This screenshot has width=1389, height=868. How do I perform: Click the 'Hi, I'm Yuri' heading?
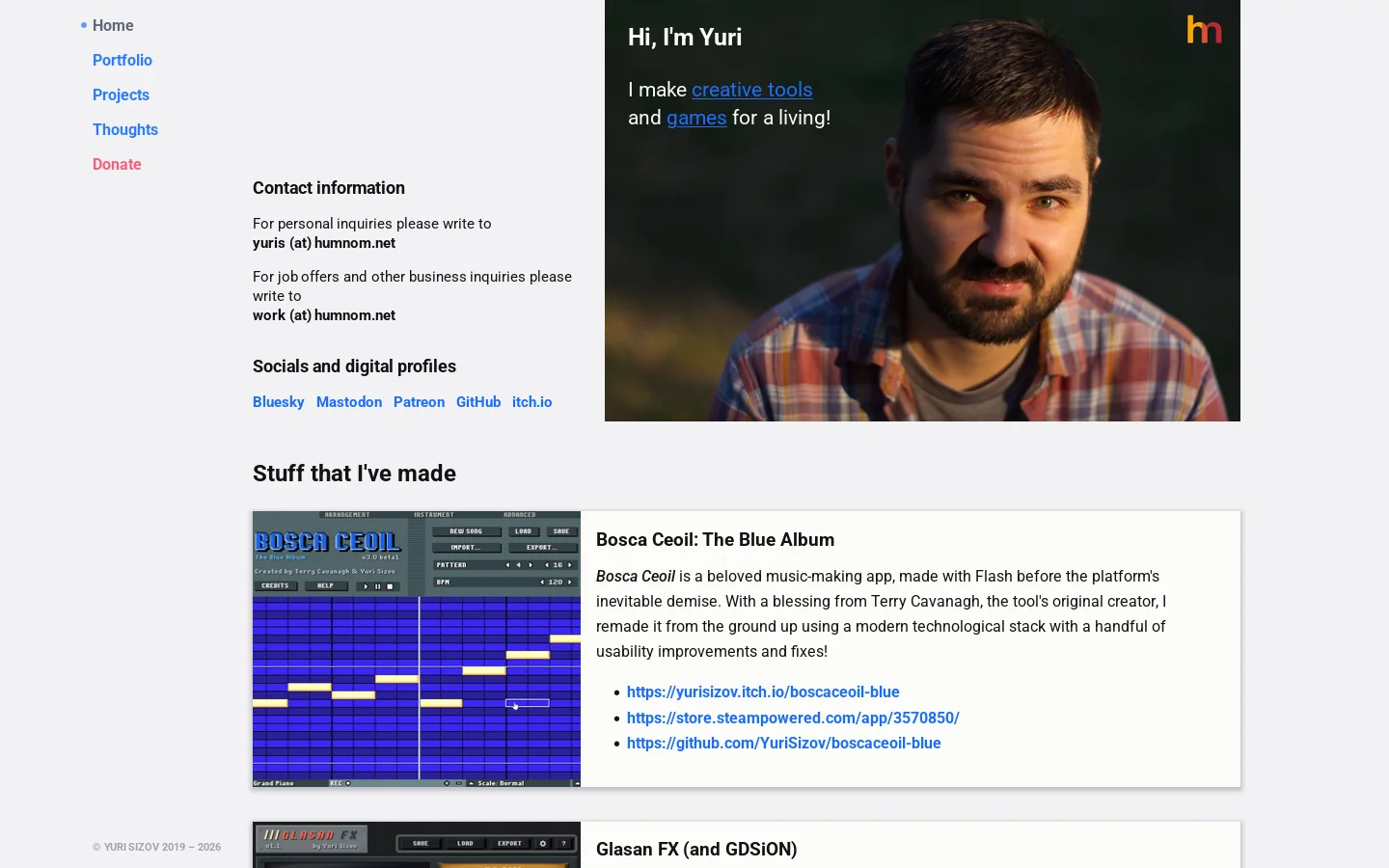pyautogui.click(x=685, y=38)
